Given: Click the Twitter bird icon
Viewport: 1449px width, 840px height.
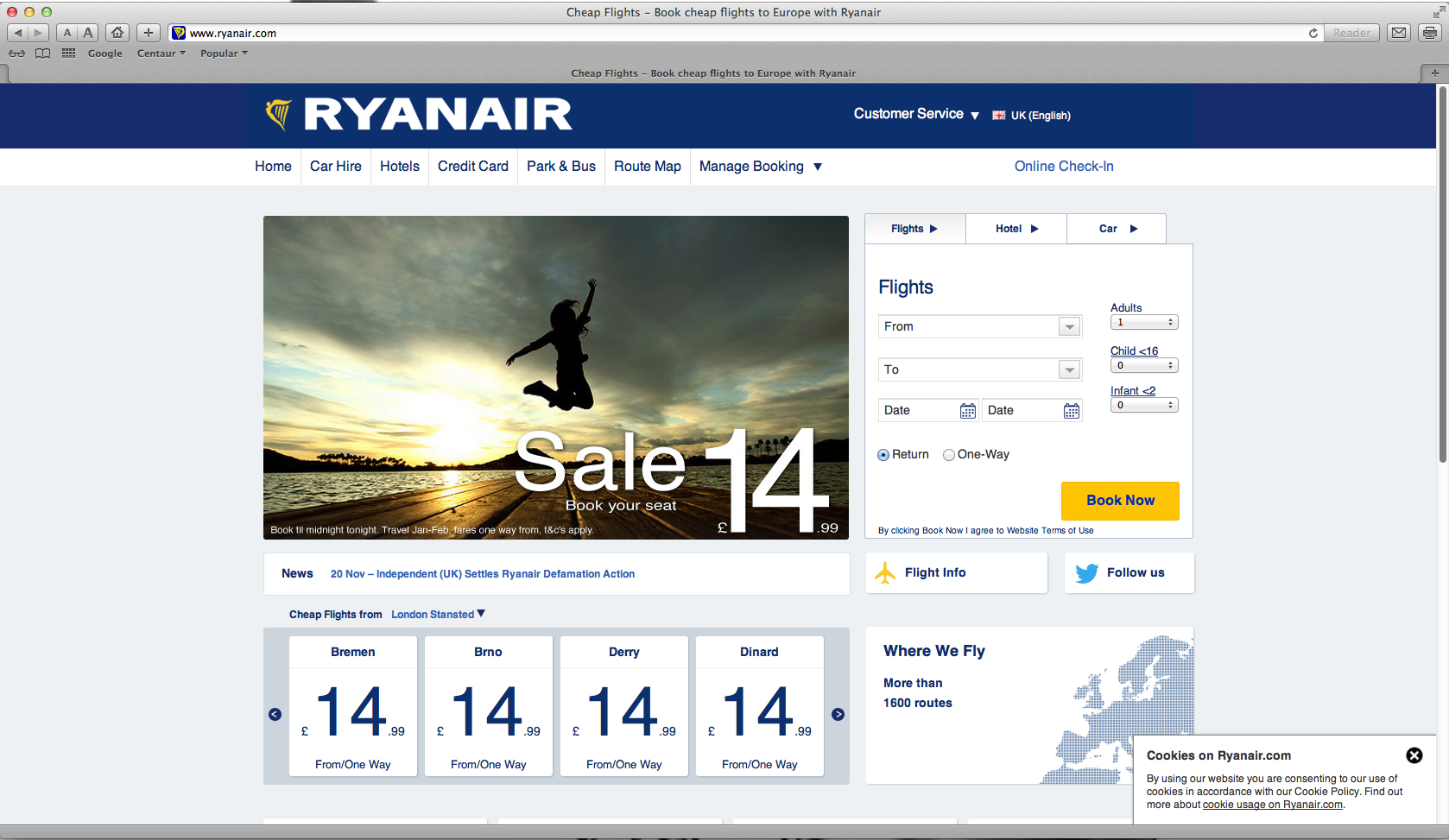Looking at the screenshot, I should (1086, 572).
